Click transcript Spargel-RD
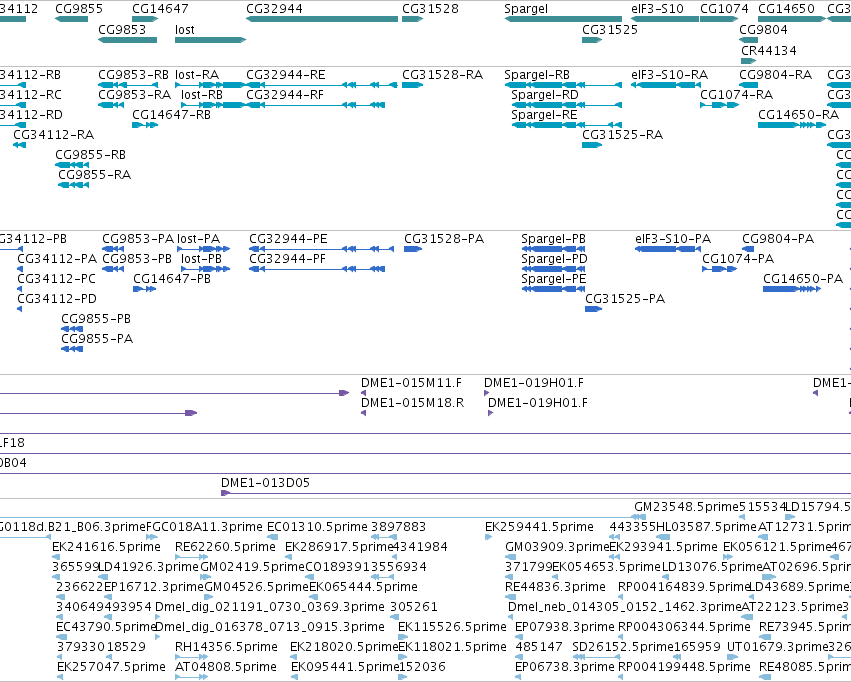 click(x=545, y=94)
